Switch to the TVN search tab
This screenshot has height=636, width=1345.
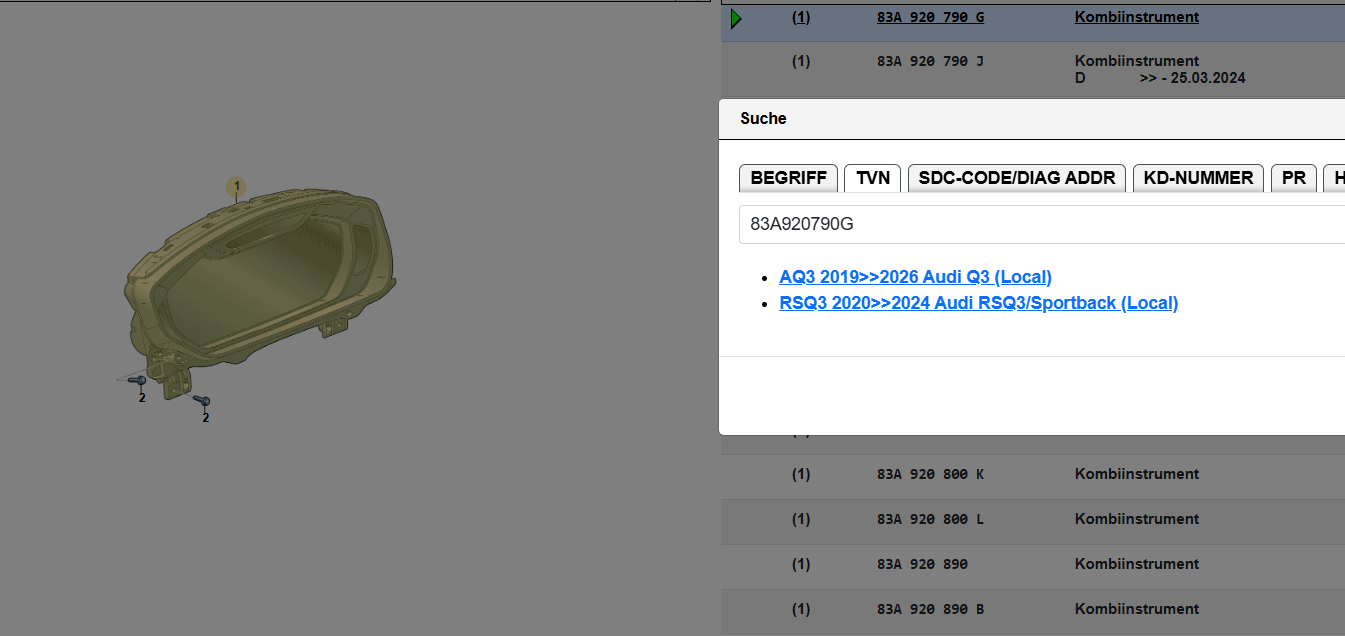[x=873, y=178]
